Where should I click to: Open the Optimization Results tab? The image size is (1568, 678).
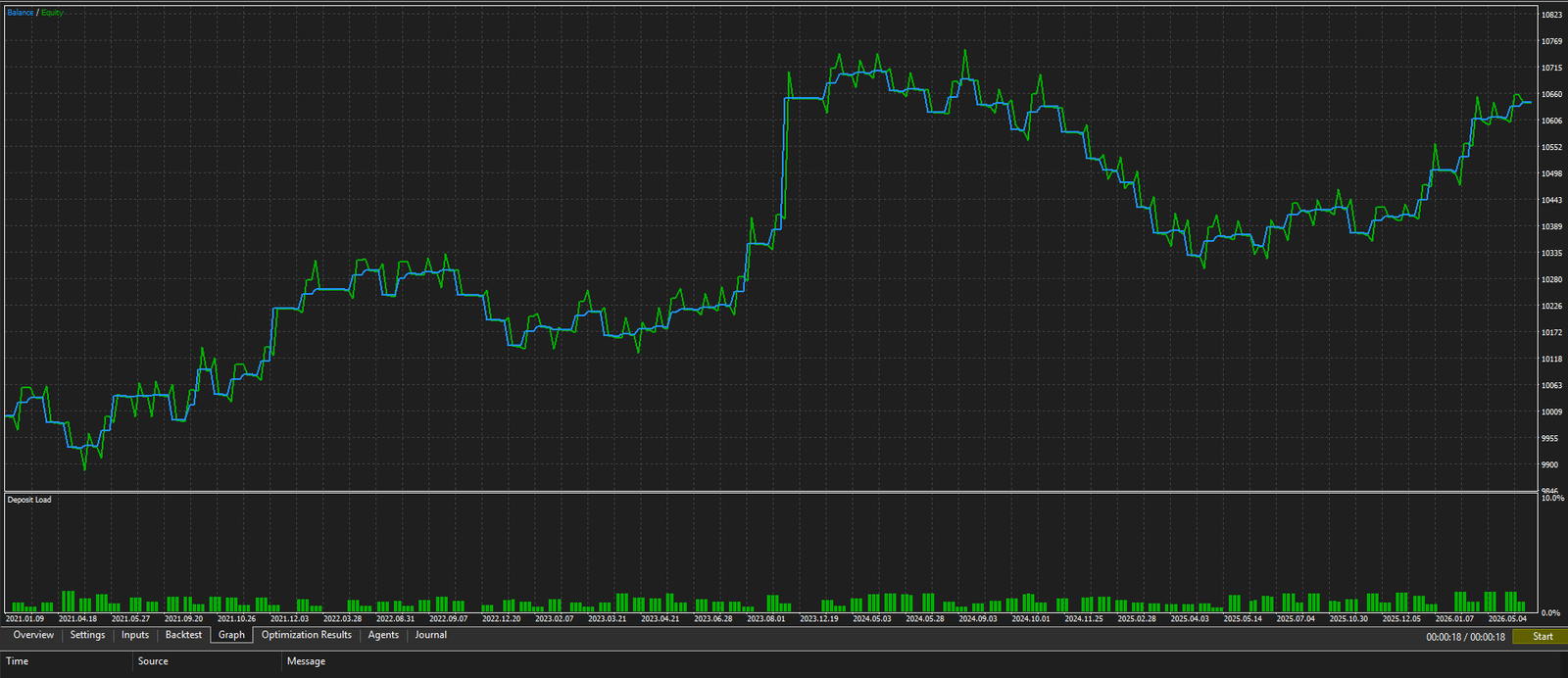tap(306, 635)
